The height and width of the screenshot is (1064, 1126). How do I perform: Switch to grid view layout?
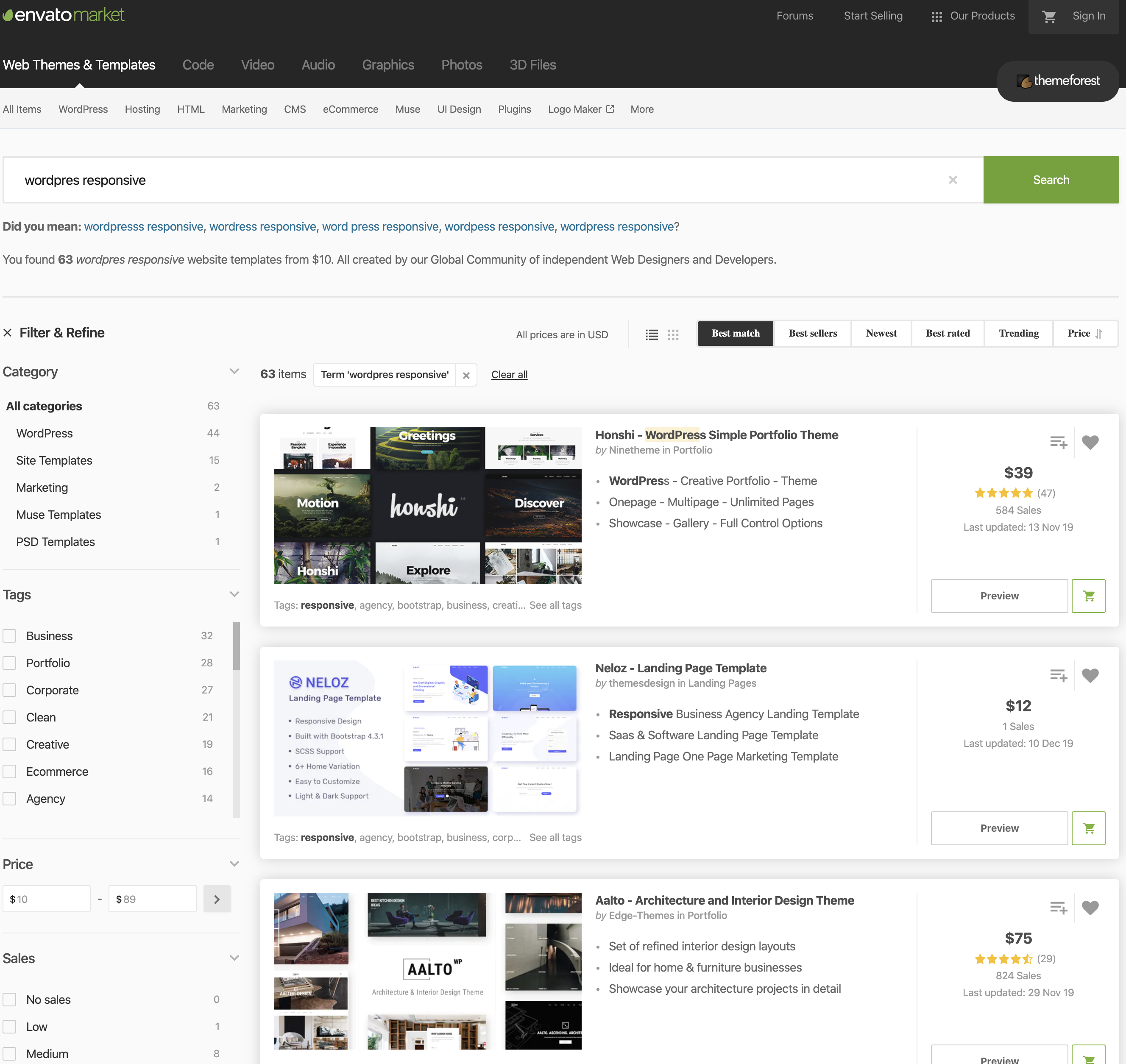tap(673, 334)
